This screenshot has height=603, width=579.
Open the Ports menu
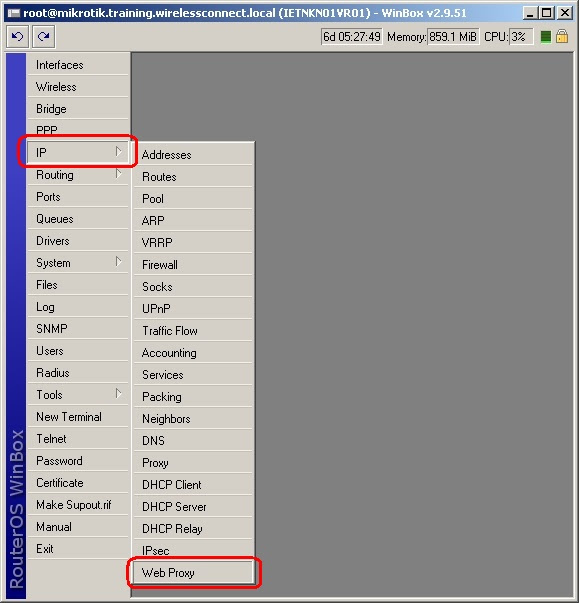click(78, 197)
